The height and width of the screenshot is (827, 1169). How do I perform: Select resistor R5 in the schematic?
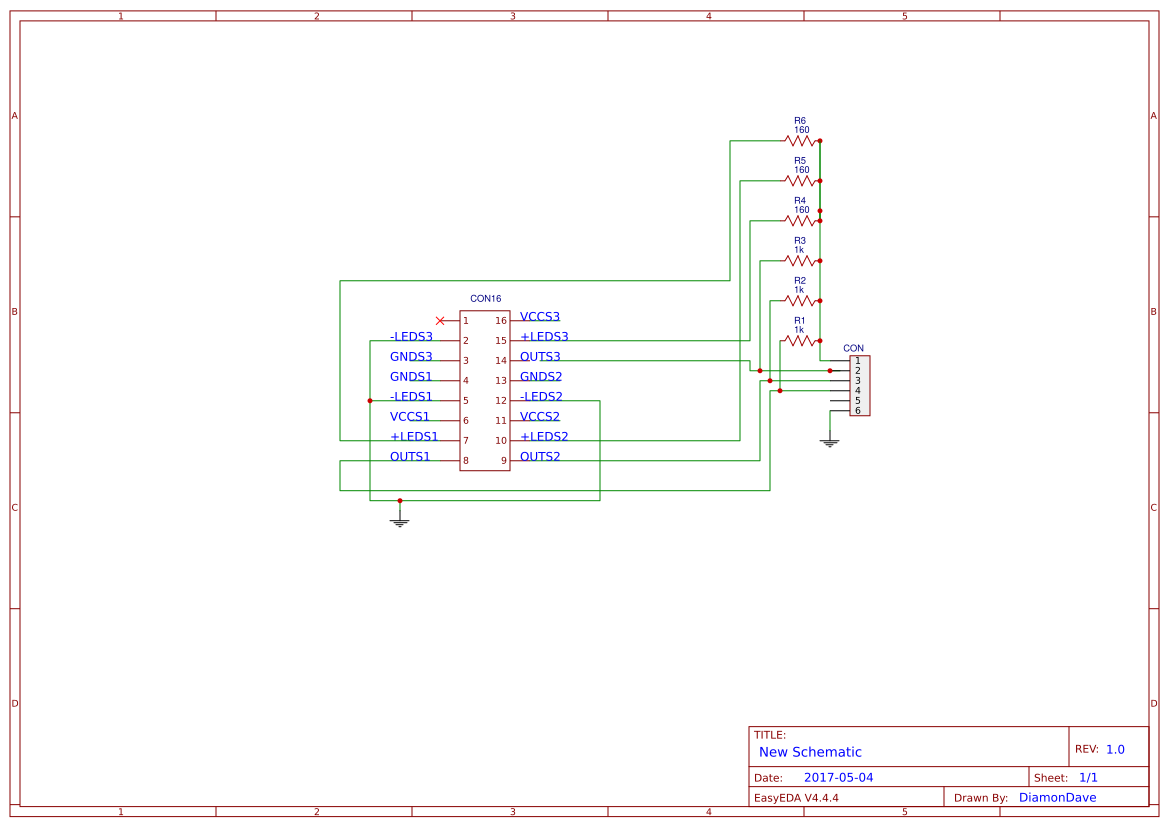(800, 180)
